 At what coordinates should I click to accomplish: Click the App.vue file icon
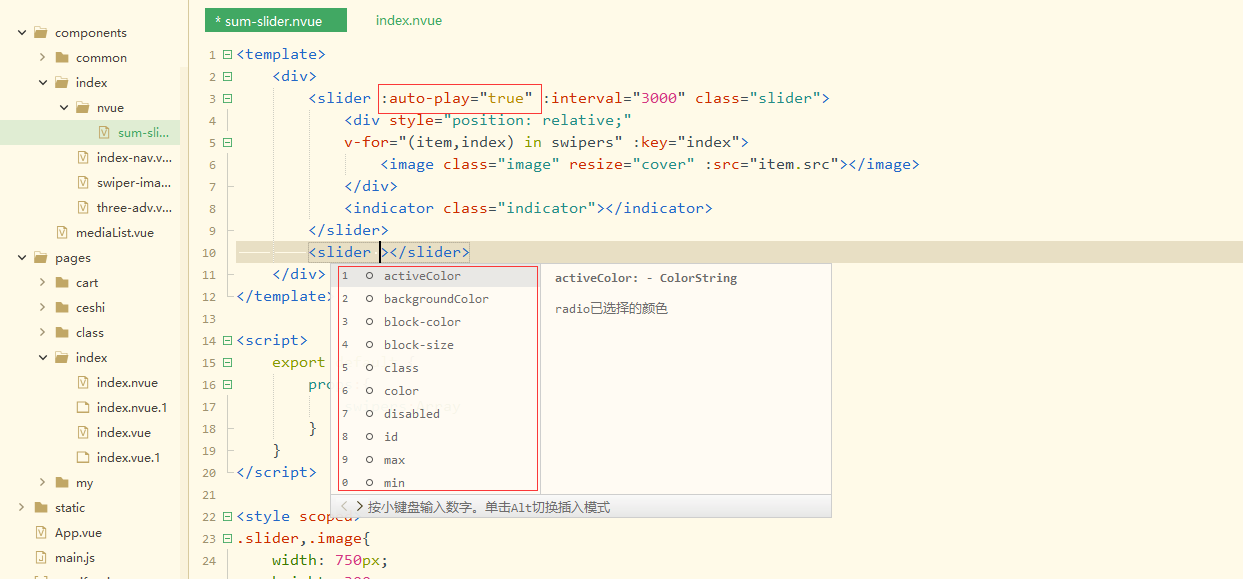[41, 533]
